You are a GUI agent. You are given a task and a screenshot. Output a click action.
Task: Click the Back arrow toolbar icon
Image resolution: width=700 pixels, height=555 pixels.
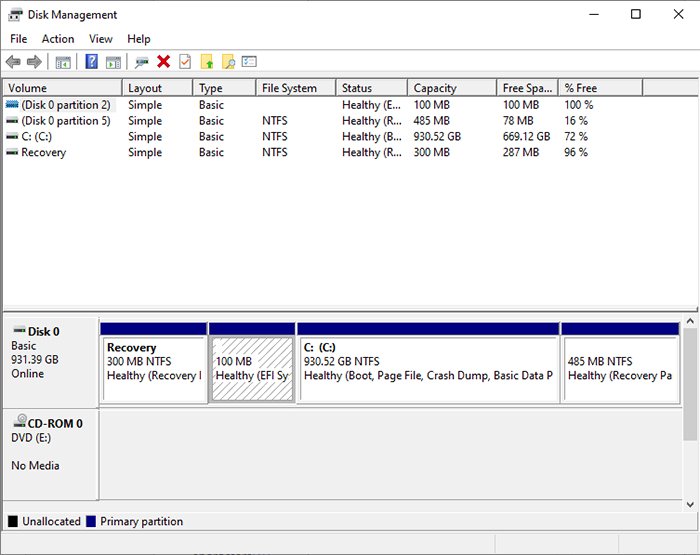click(x=13, y=62)
